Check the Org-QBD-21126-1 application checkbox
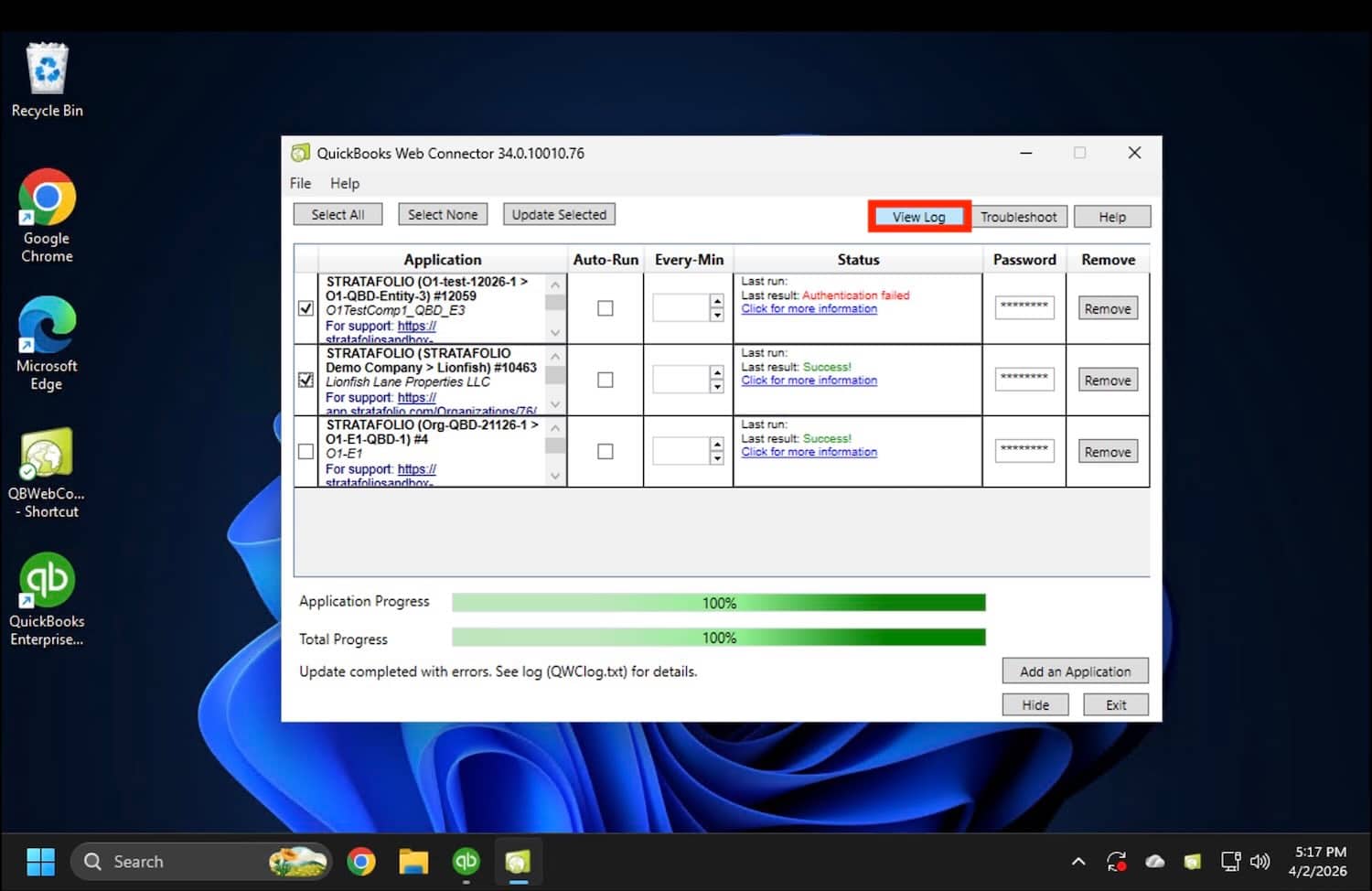 [305, 451]
